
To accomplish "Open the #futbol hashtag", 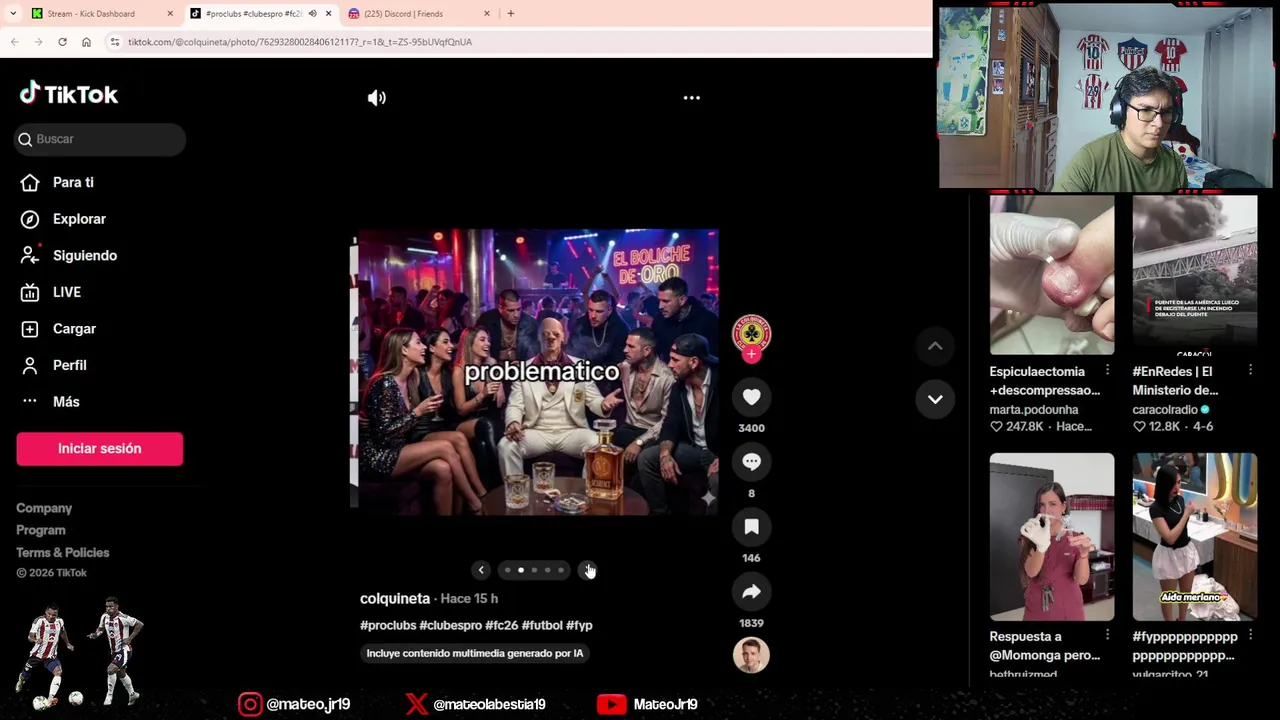I will coord(542,625).
